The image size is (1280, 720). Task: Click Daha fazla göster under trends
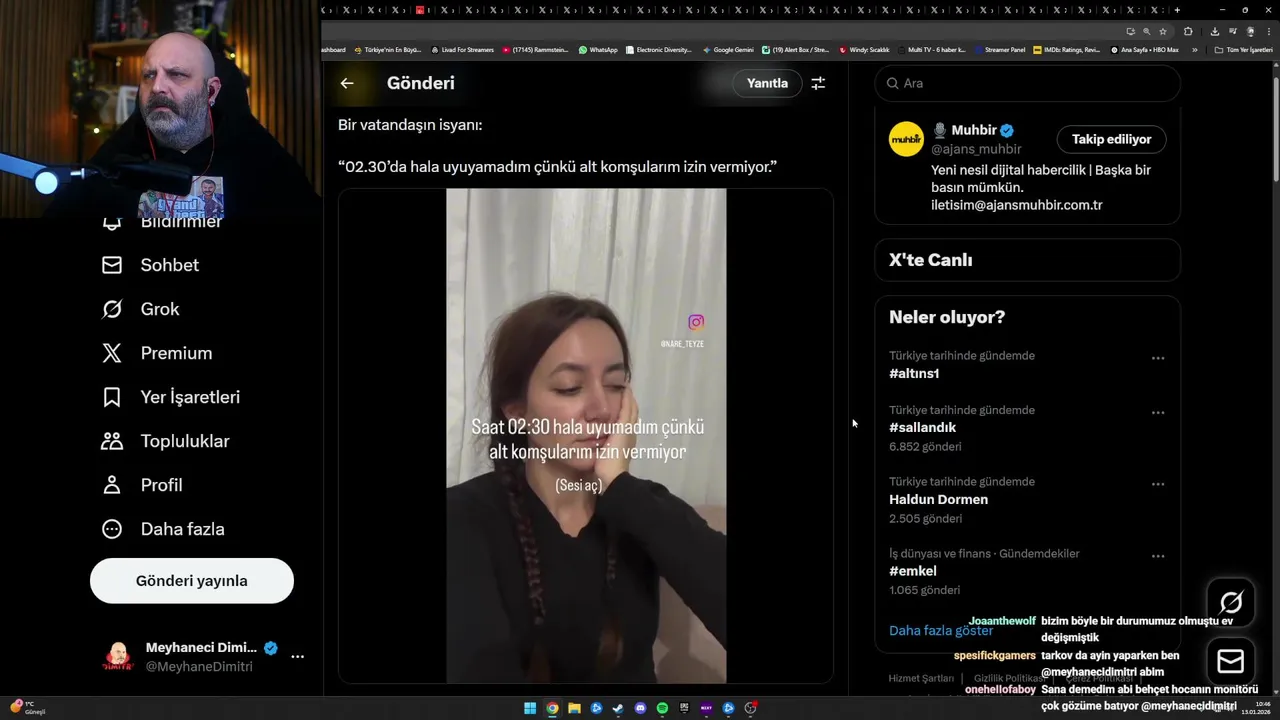[941, 630]
